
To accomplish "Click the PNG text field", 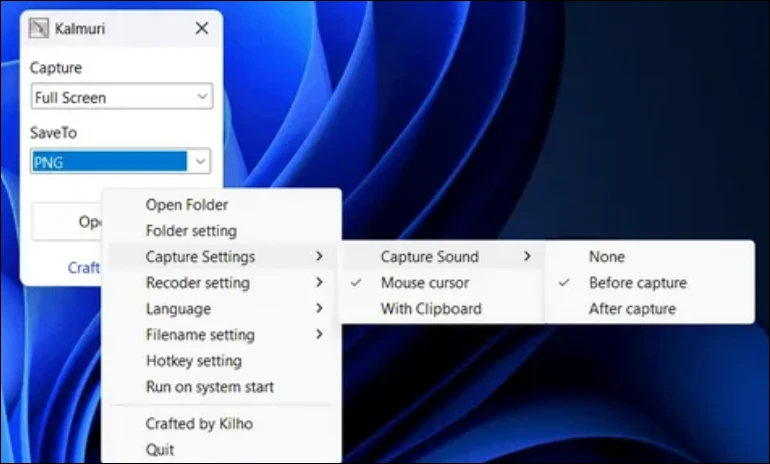I will tap(108, 162).
